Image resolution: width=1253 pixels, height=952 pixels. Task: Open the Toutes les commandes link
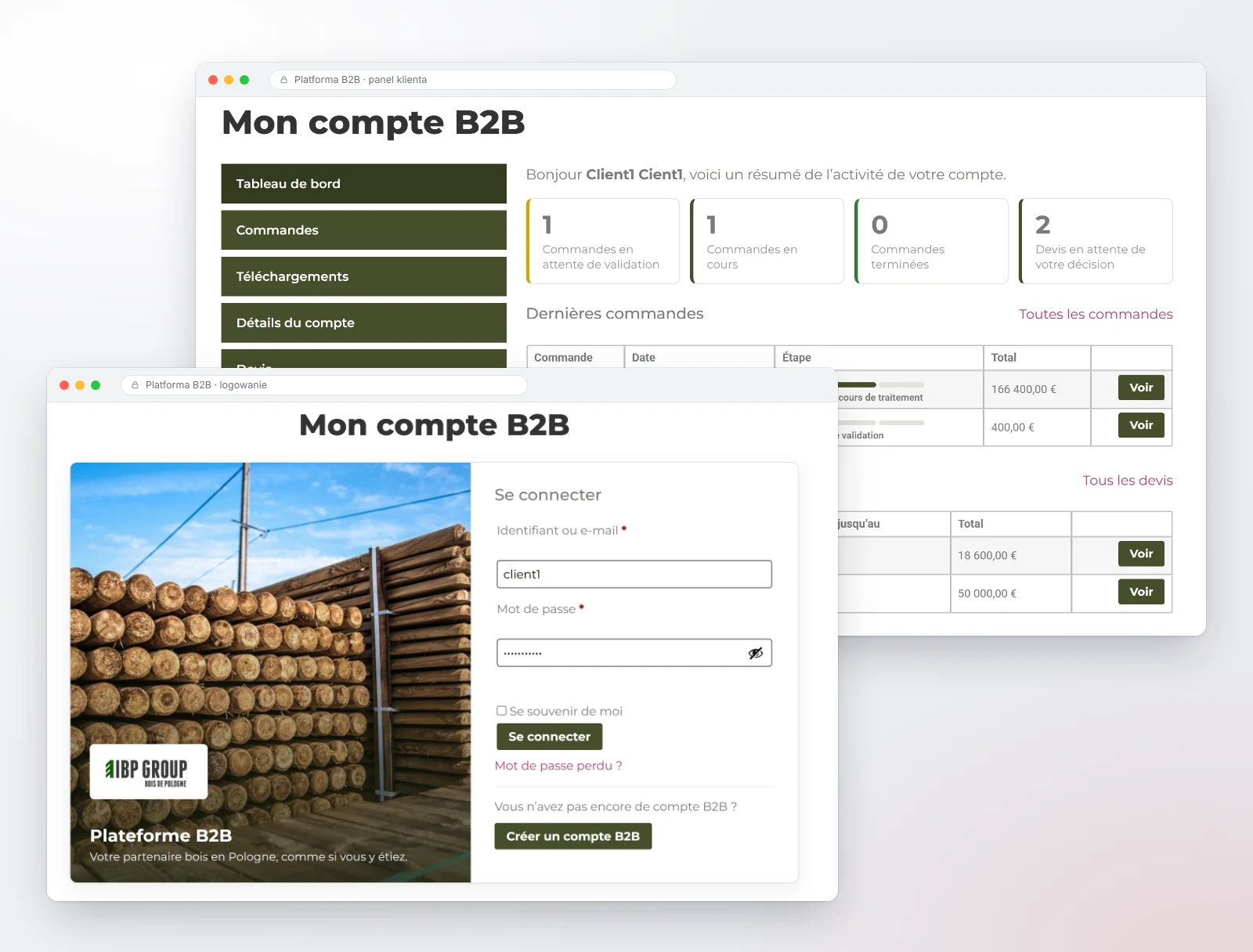coord(1096,314)
